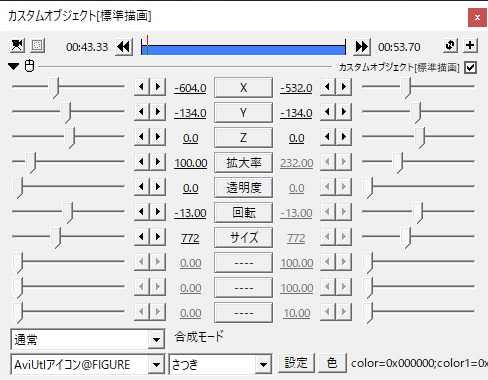The image size is (488, 380).
Task: Open the 色 color picker button
Action: point(332,363)
